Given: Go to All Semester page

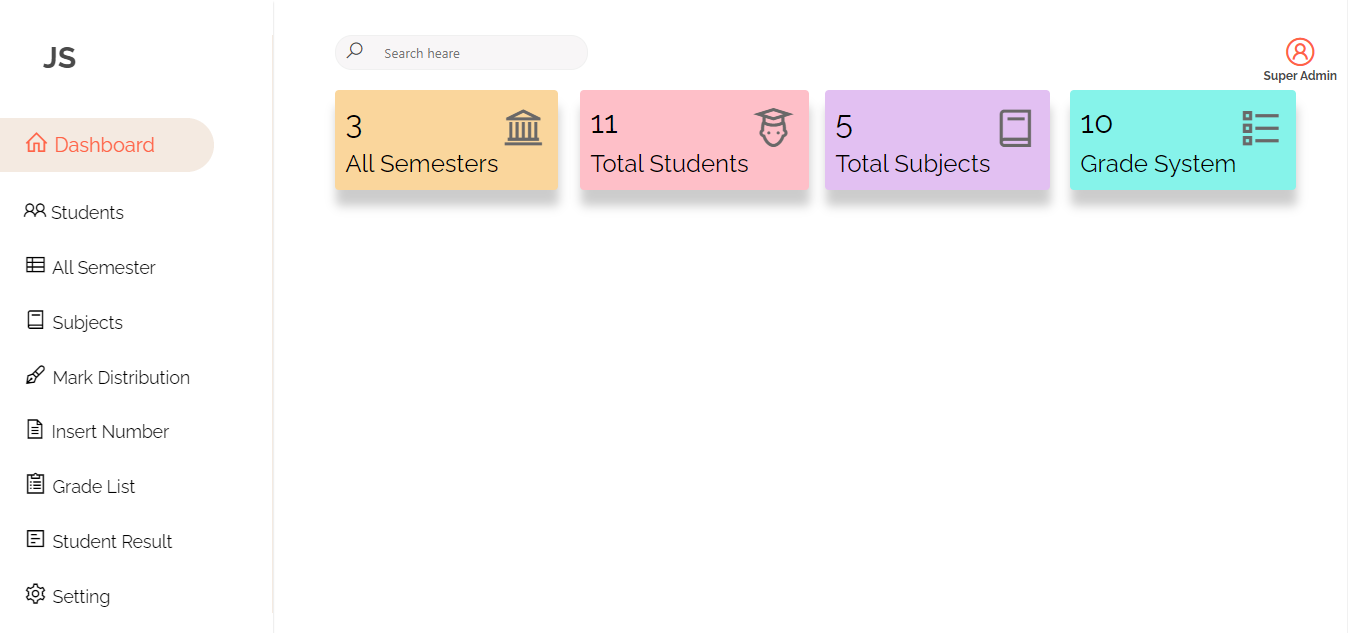Looking at the screenshot, I should click(103, 267).
